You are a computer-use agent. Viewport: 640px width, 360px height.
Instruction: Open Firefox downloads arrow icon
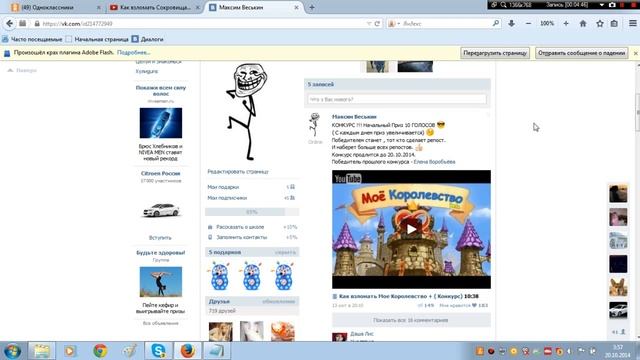tap(511, 24)
